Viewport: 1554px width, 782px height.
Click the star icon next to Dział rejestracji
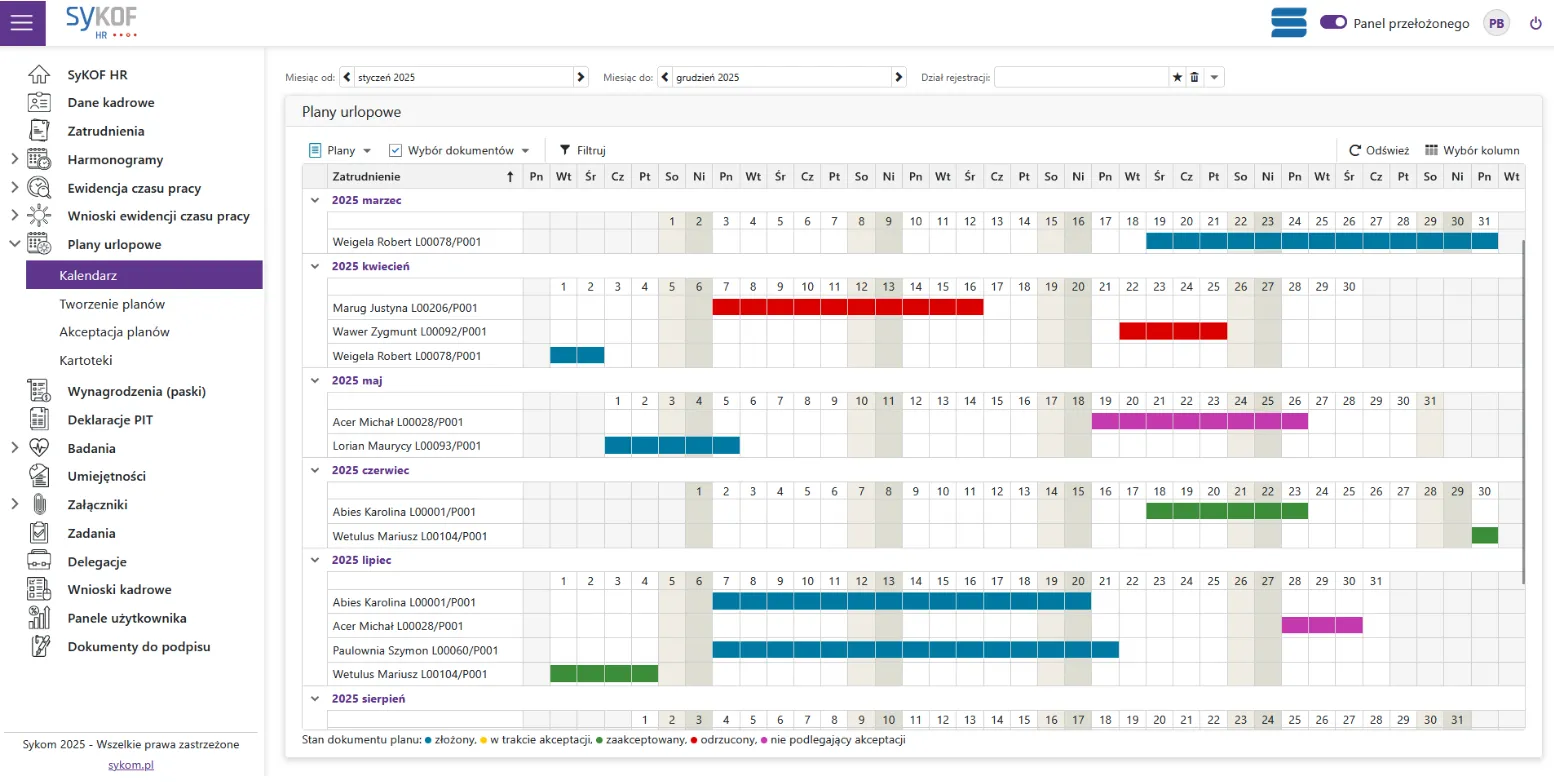1177,77
